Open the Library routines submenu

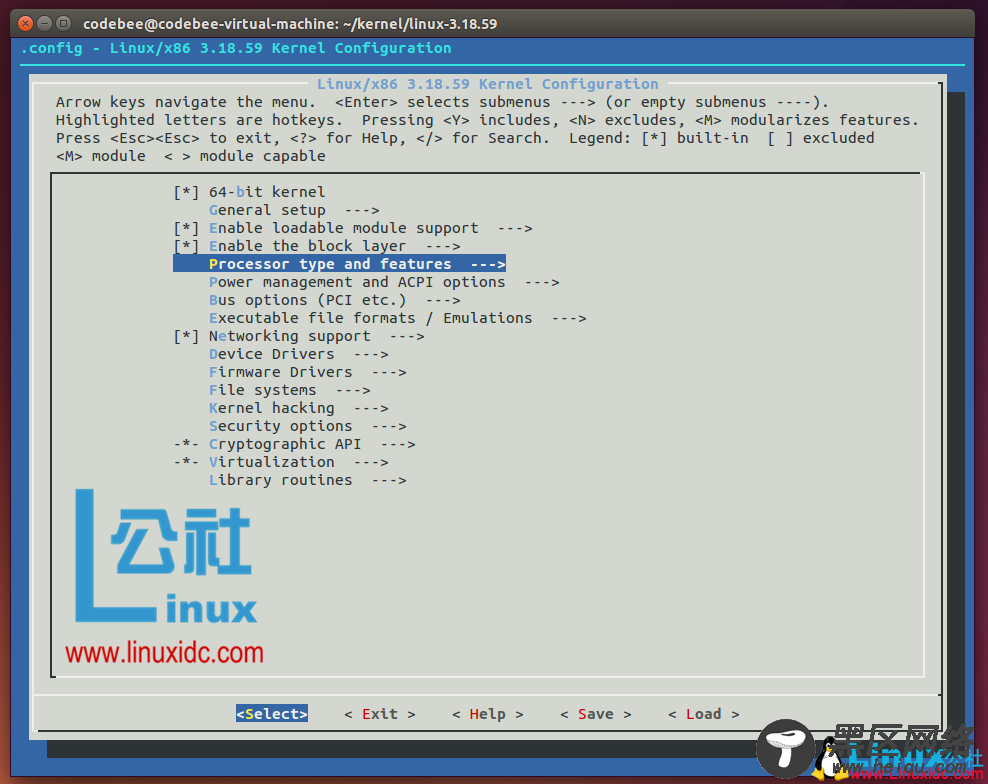click(280, 480)
